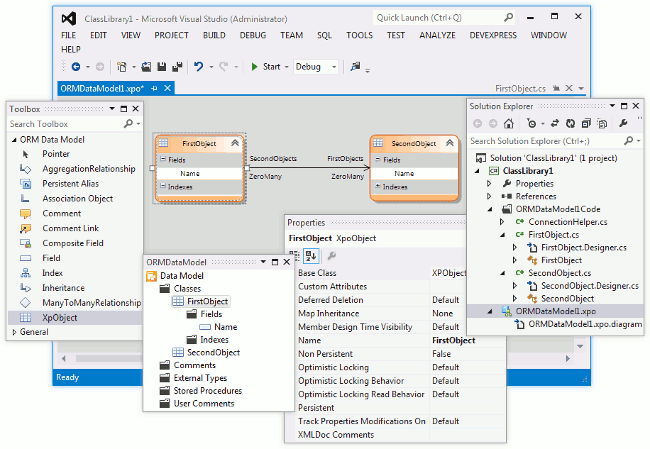The image size is (650, 449).
Task: Click the Start debugging button
Action: pos(266,67)
